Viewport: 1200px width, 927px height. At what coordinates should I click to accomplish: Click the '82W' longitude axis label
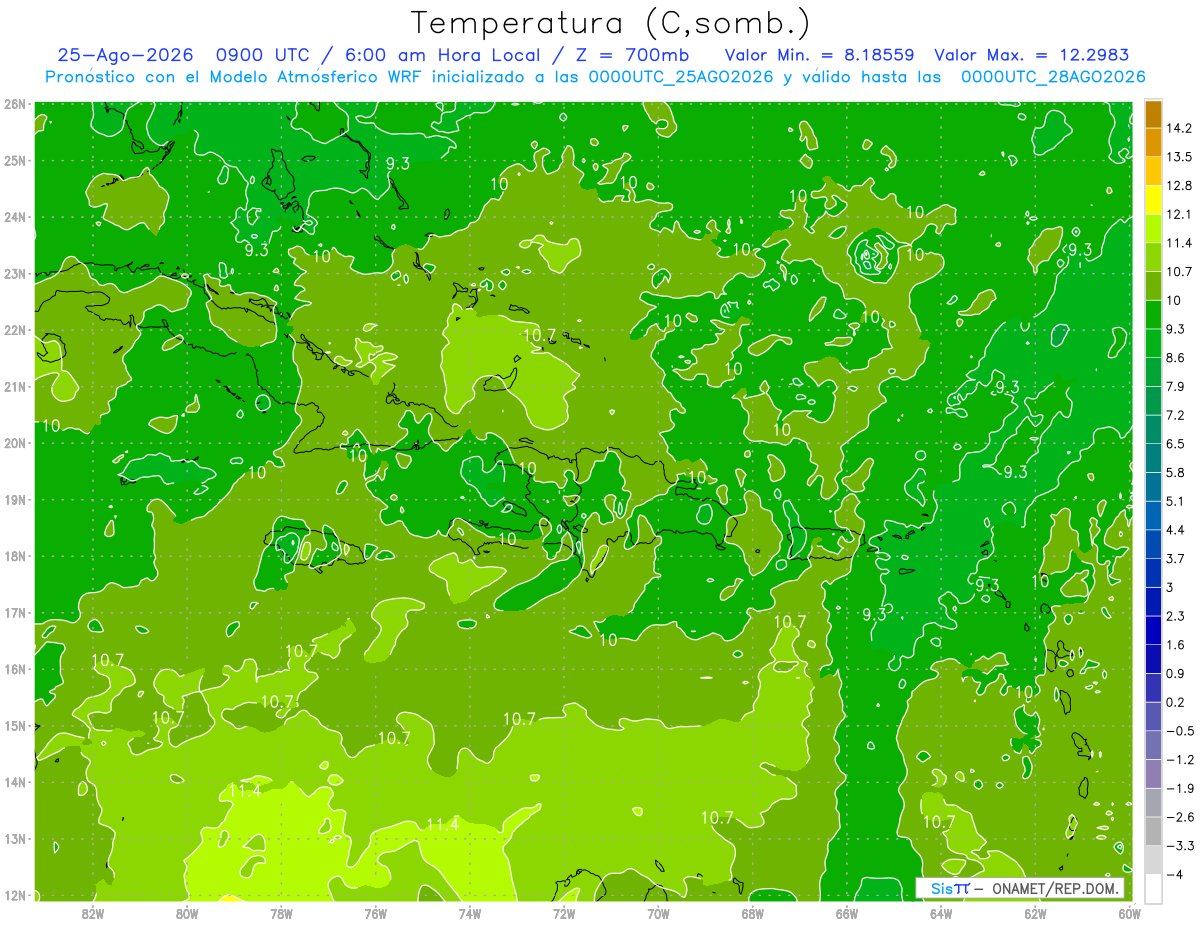pyautogui.click(x=92, y=913)
